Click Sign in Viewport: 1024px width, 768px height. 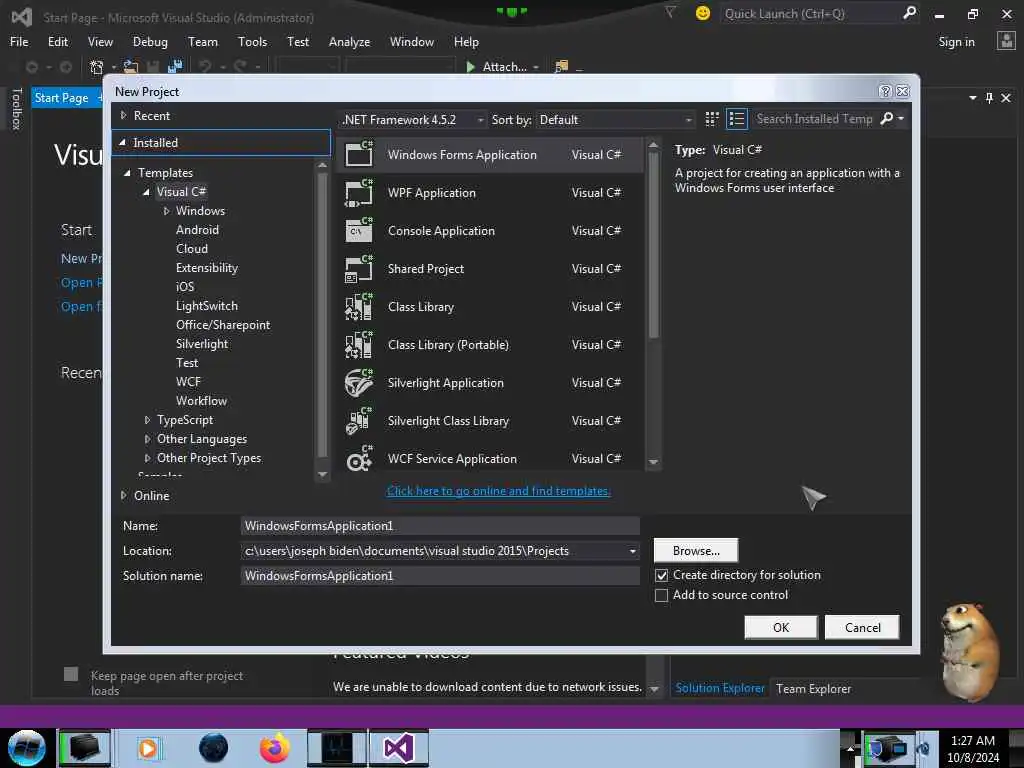click(956, 42)
